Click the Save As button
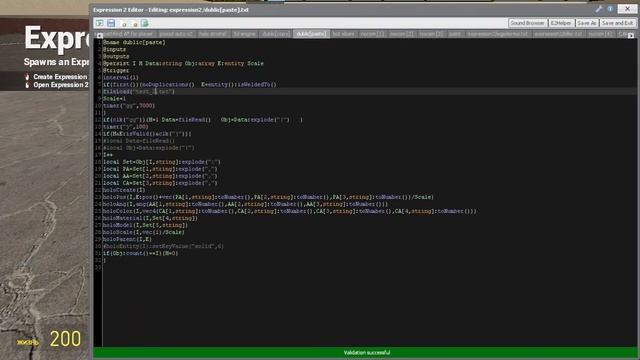640x360 pixels. 587,23
